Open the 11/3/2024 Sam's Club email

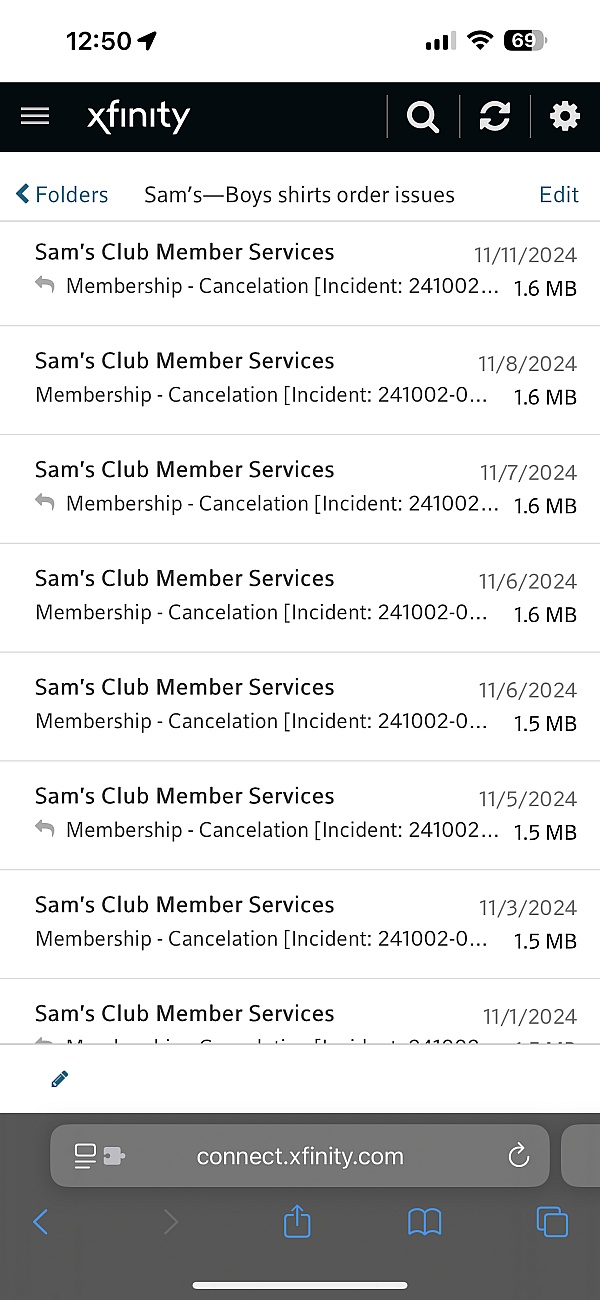pos(300,923)
